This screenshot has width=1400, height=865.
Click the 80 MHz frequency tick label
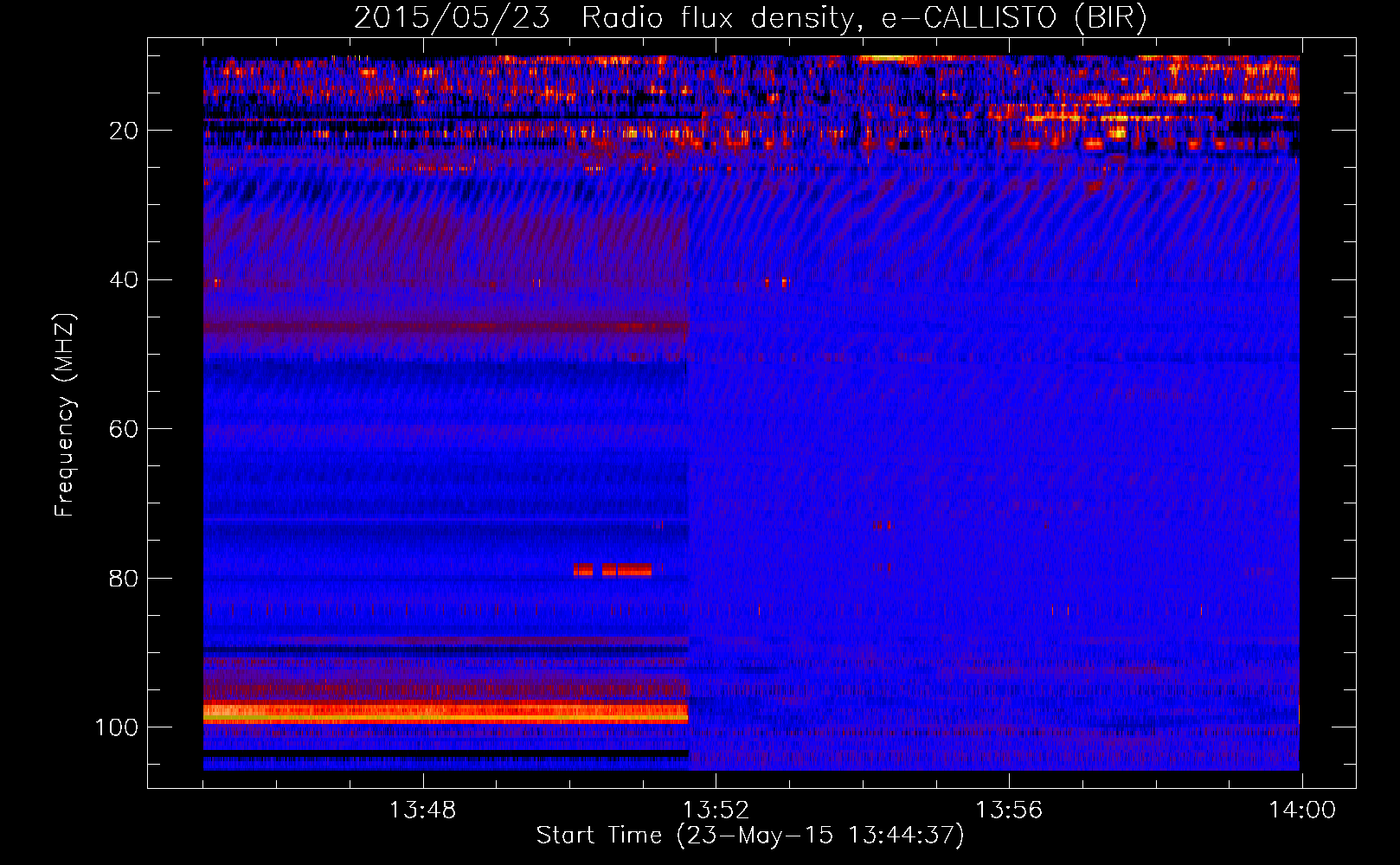[124, 579]
